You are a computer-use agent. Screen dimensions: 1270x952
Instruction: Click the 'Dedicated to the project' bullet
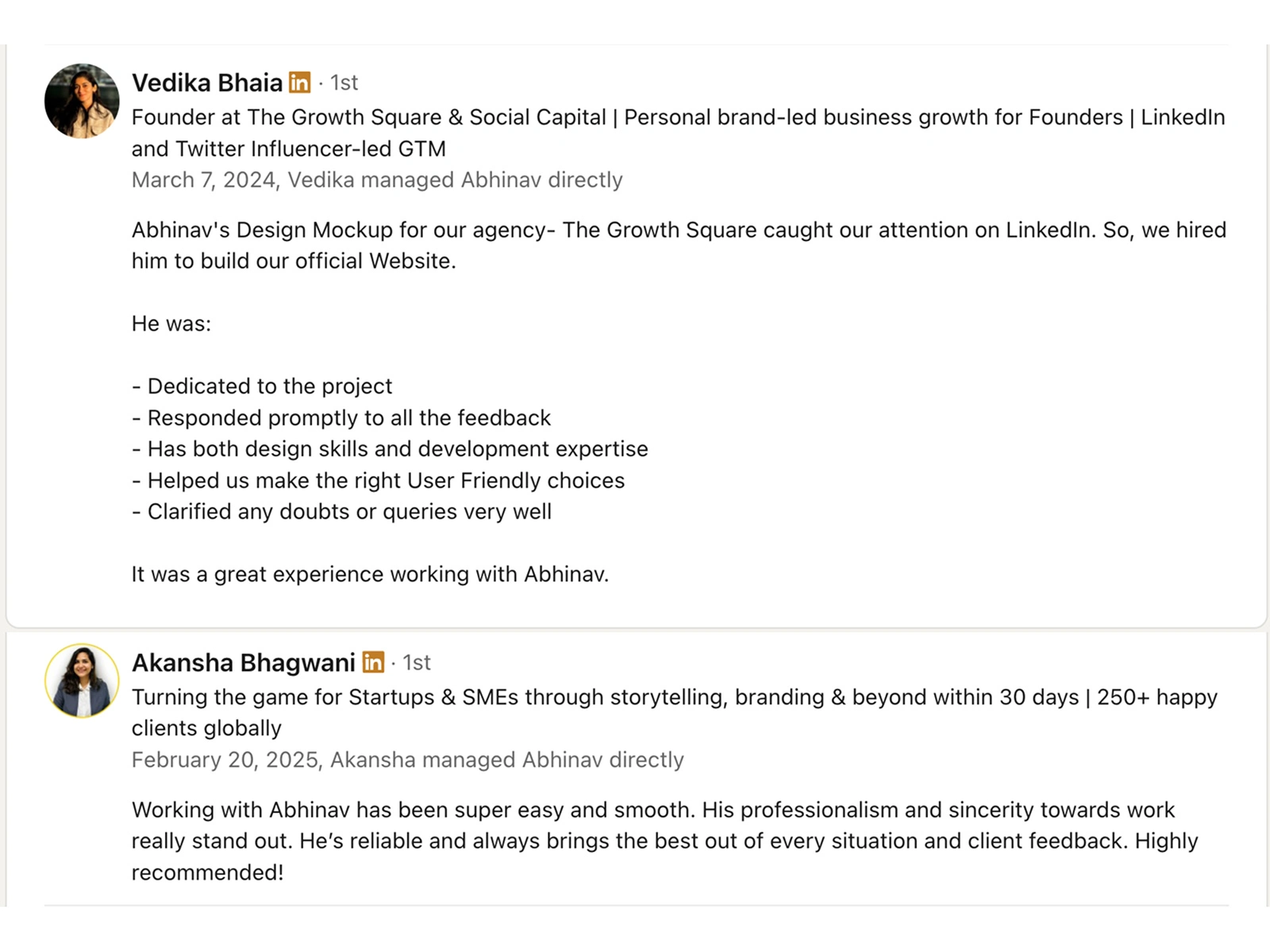(x=262, y=386)
